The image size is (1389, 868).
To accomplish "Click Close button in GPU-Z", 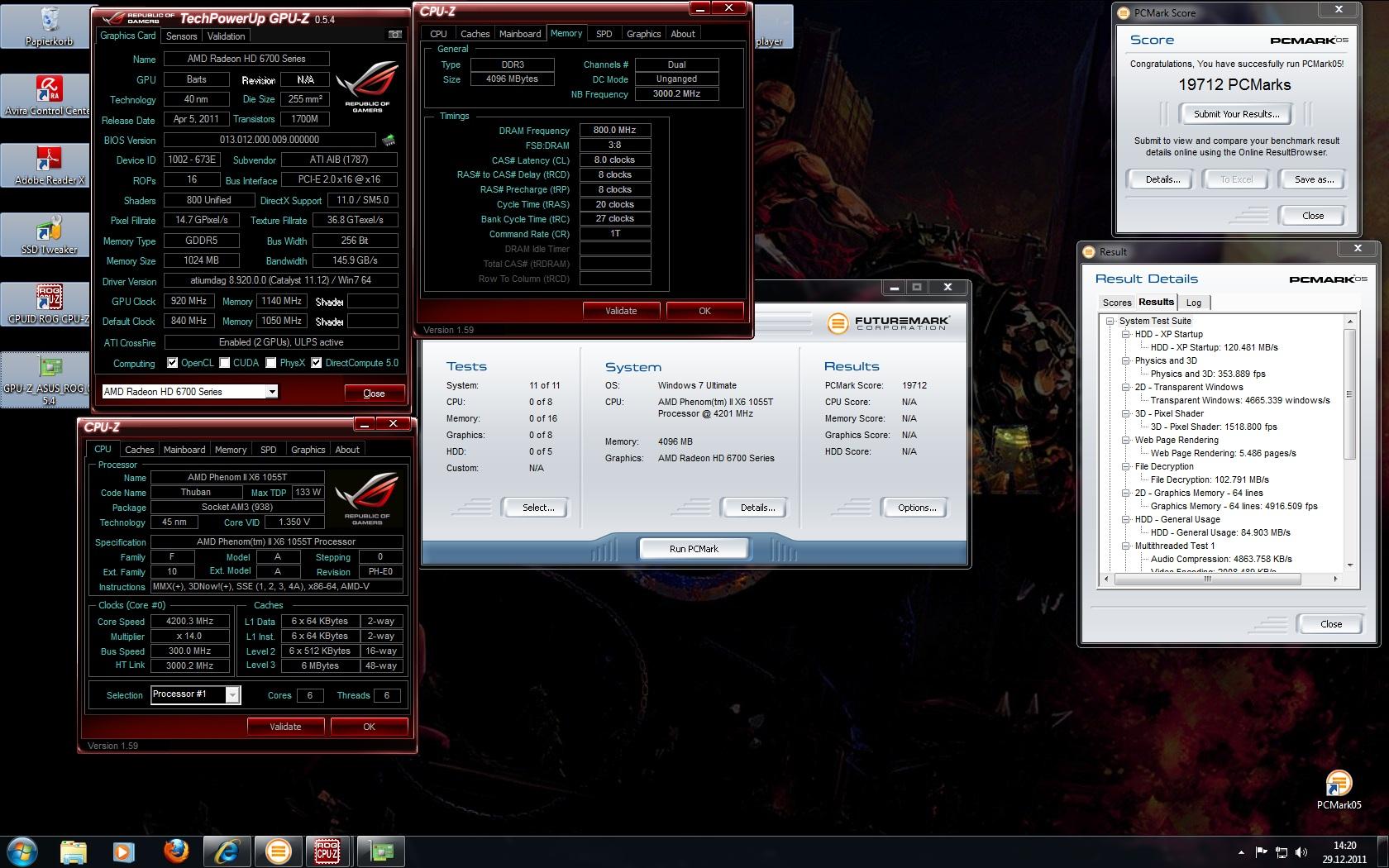I will [x=374, y=393].
